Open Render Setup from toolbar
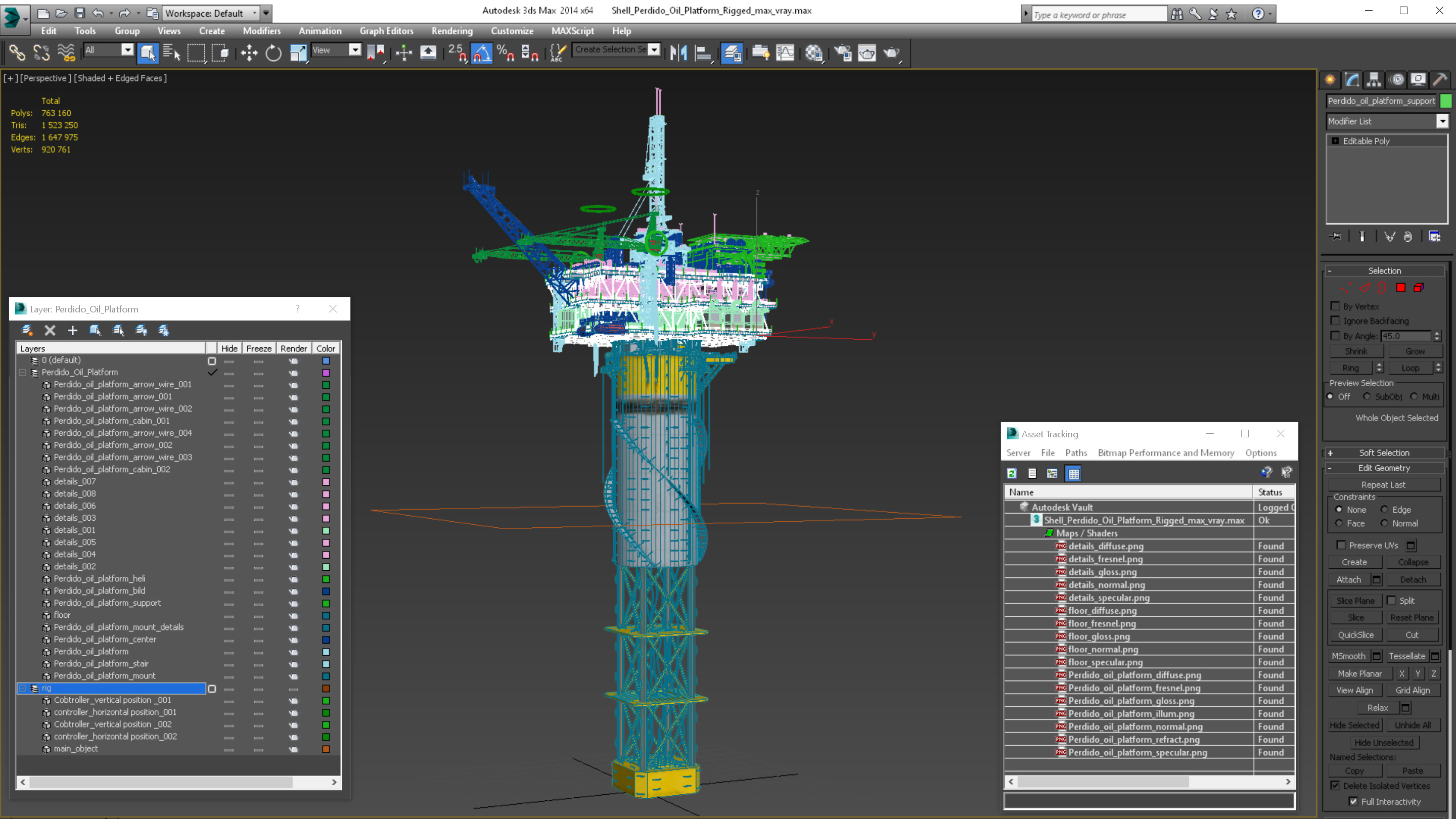This screenshot has height=819, width=1456. pyautogui.click(x=843, y=53)
